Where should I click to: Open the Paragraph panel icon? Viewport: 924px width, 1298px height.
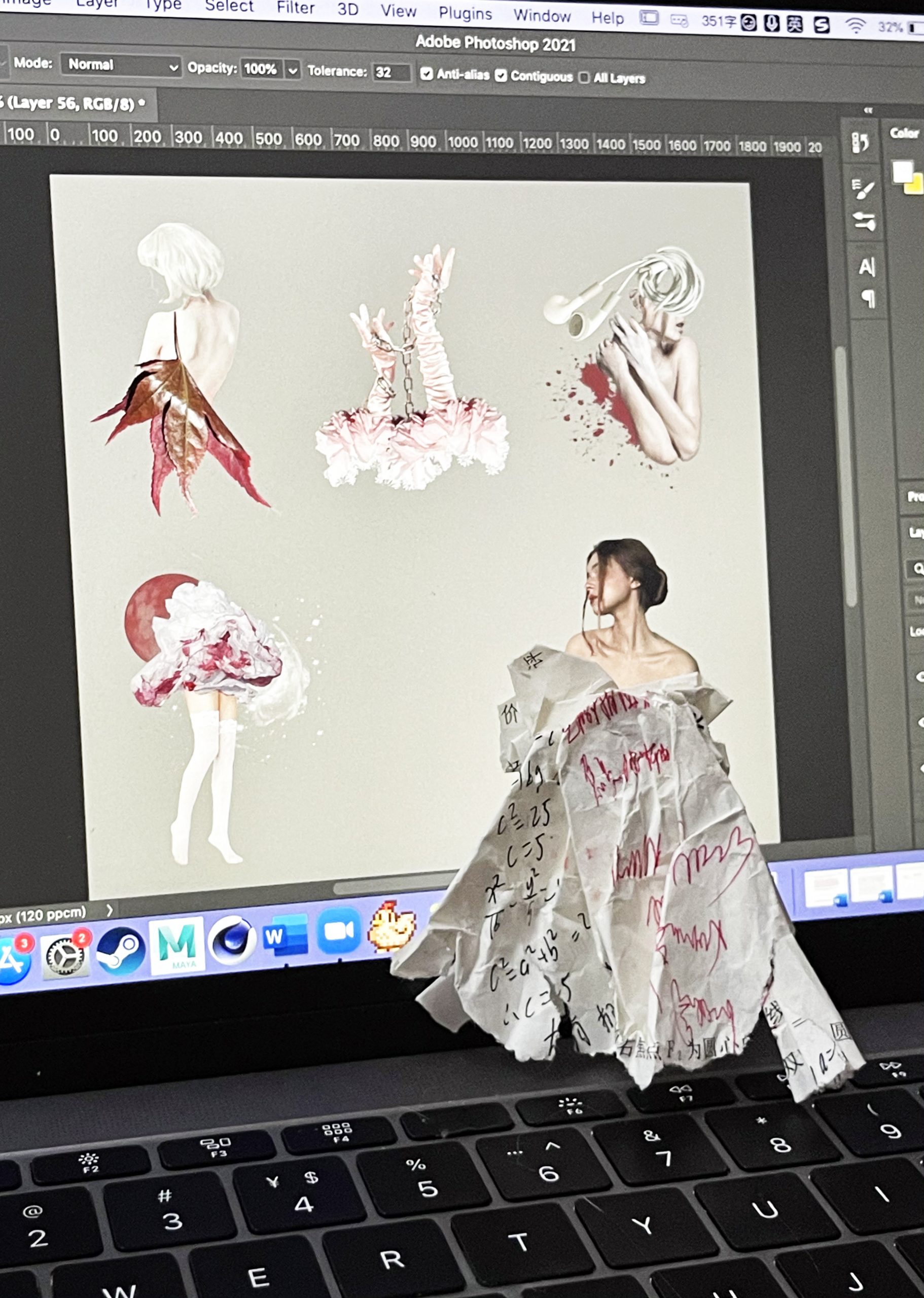pos(868,299)
